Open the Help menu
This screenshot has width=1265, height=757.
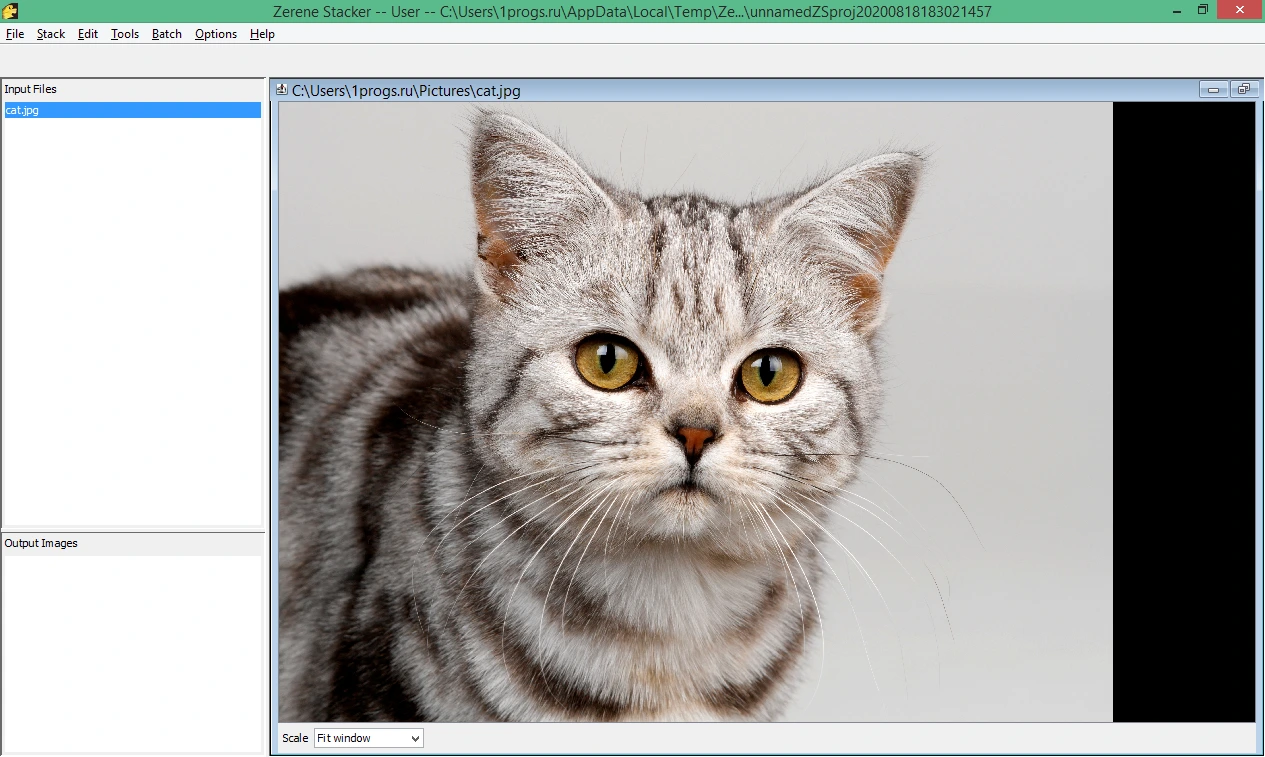pos(262,34)
